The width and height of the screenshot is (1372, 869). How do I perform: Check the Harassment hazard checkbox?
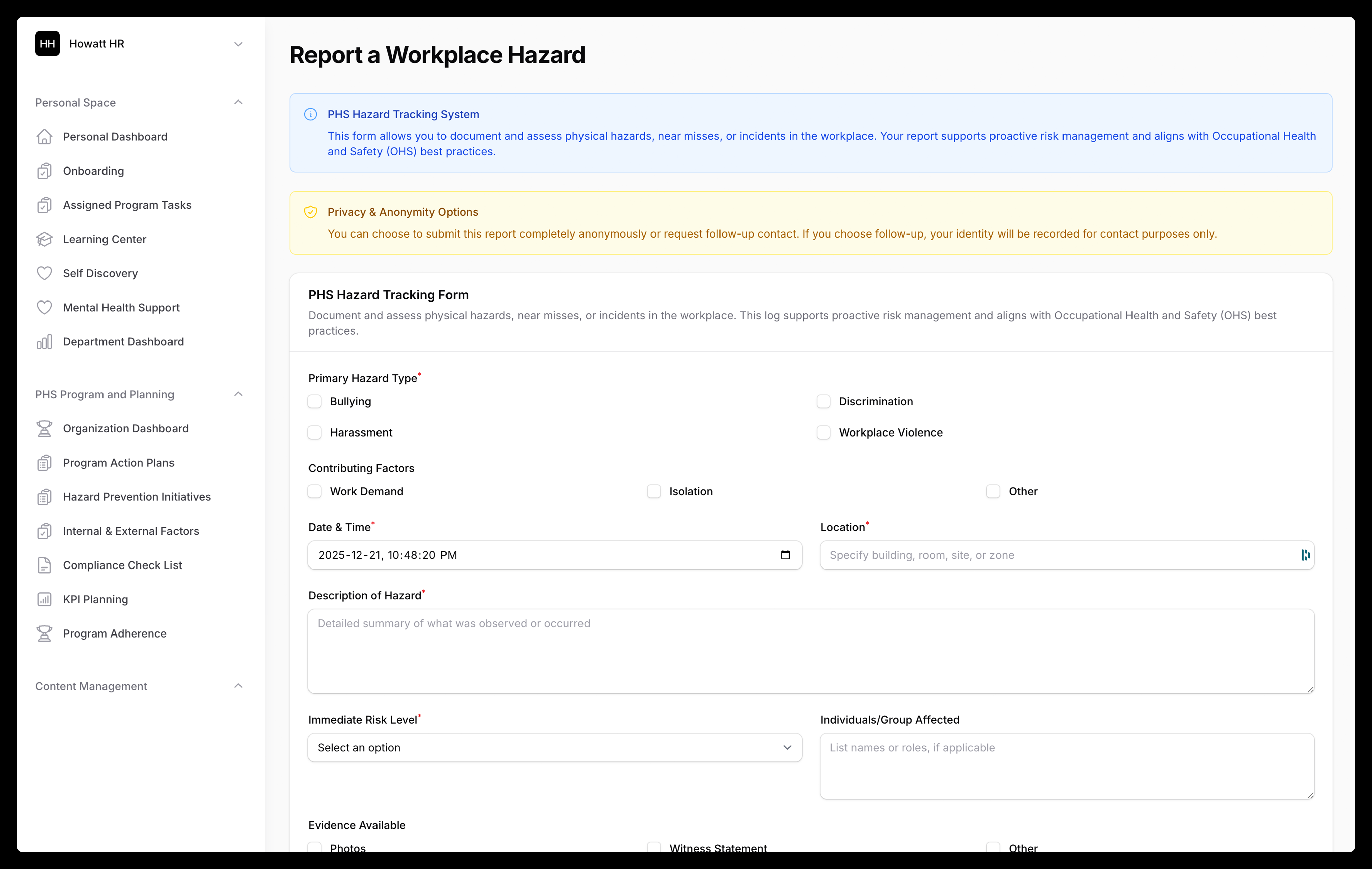tap(315, 432)
